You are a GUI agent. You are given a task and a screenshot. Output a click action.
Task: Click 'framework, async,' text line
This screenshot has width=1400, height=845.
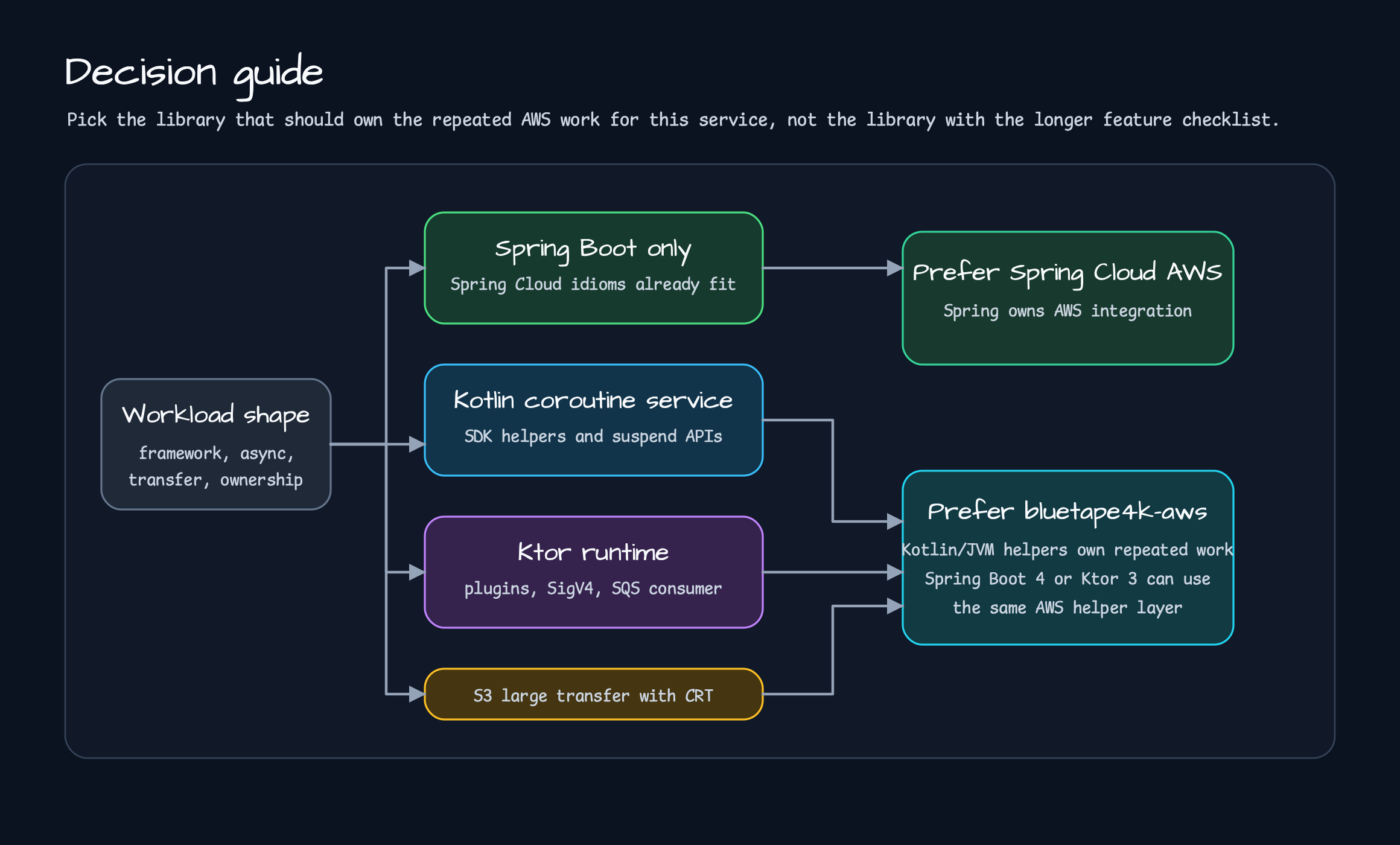click(216, 453)
